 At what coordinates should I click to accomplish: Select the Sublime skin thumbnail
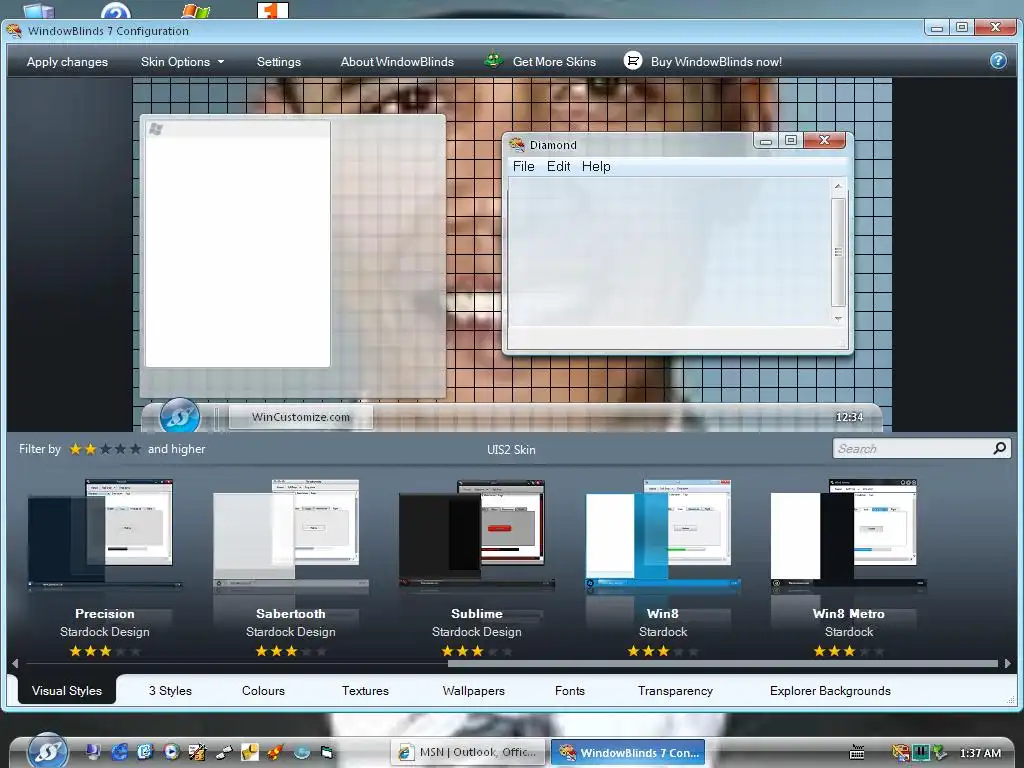click(477, 535)
